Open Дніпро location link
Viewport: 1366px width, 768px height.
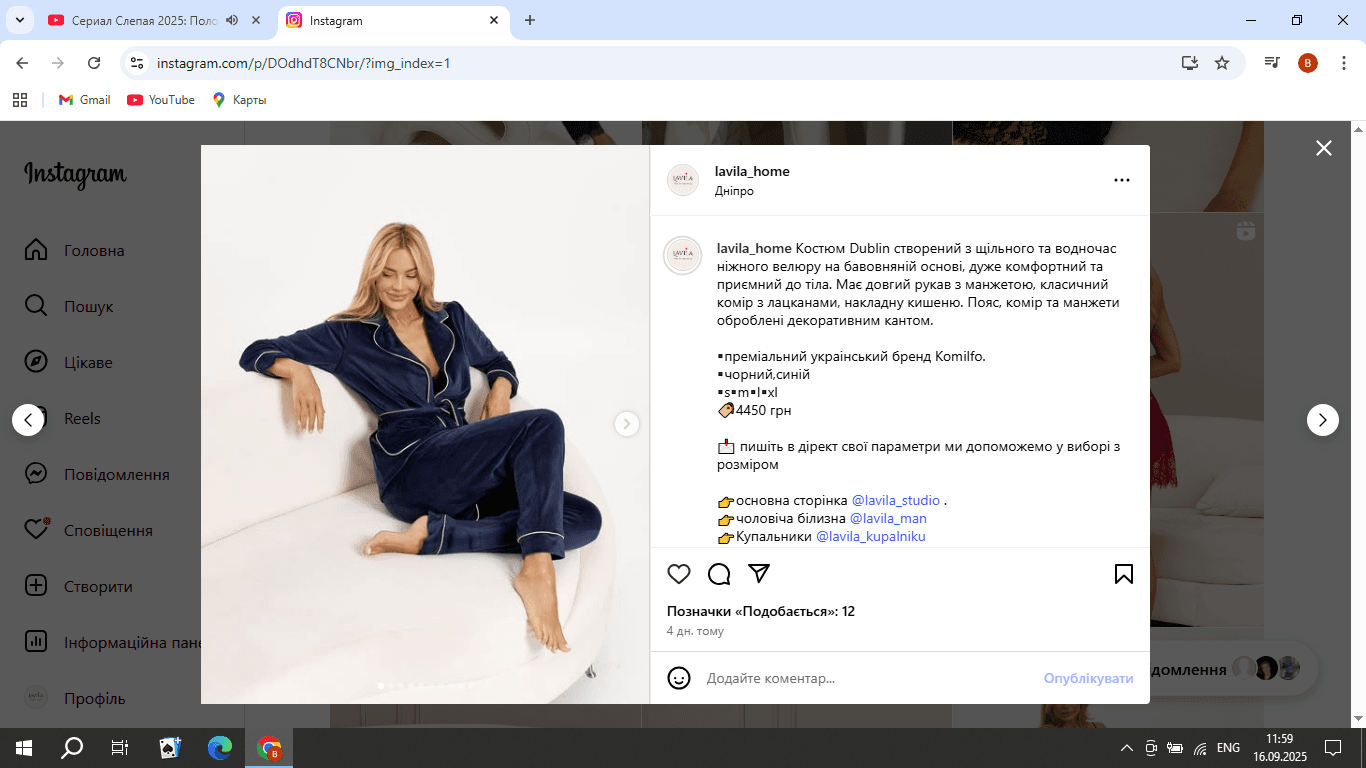pyautogui.click(x=734, y=190)
